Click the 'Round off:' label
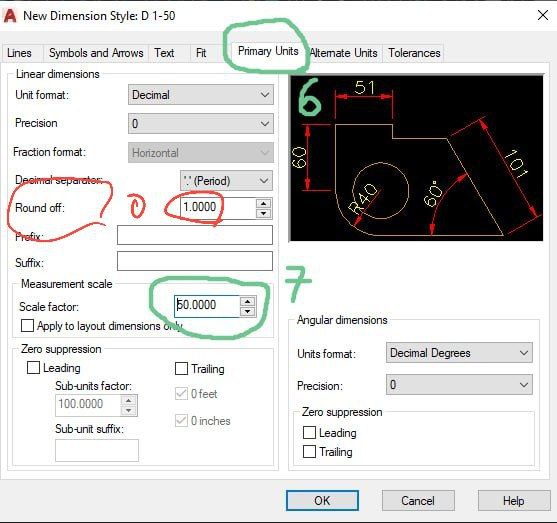Image resolution: width=557 pixels, height=523 pixels. [x=40, y=208]
